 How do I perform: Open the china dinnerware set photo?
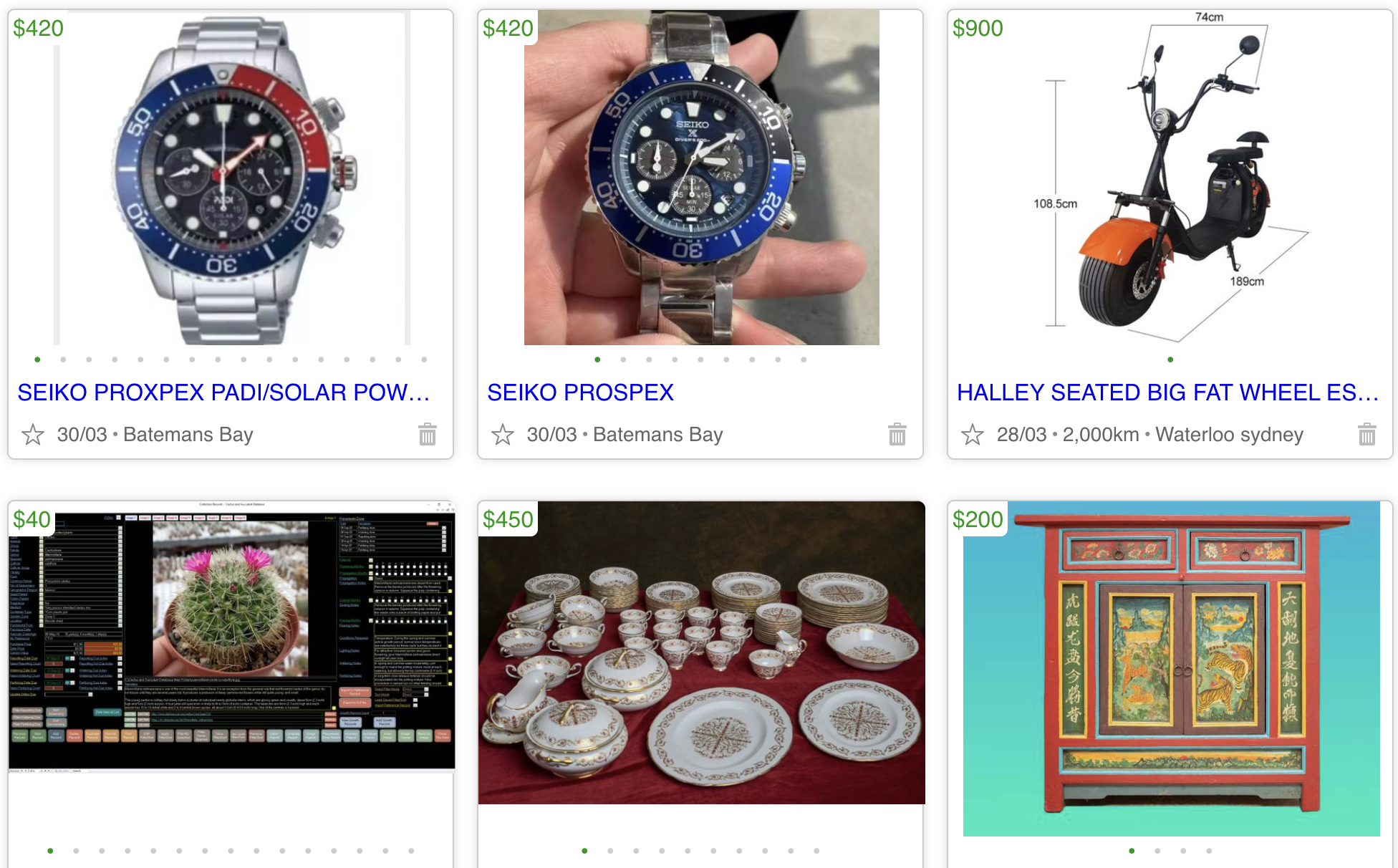pos(702,652)
